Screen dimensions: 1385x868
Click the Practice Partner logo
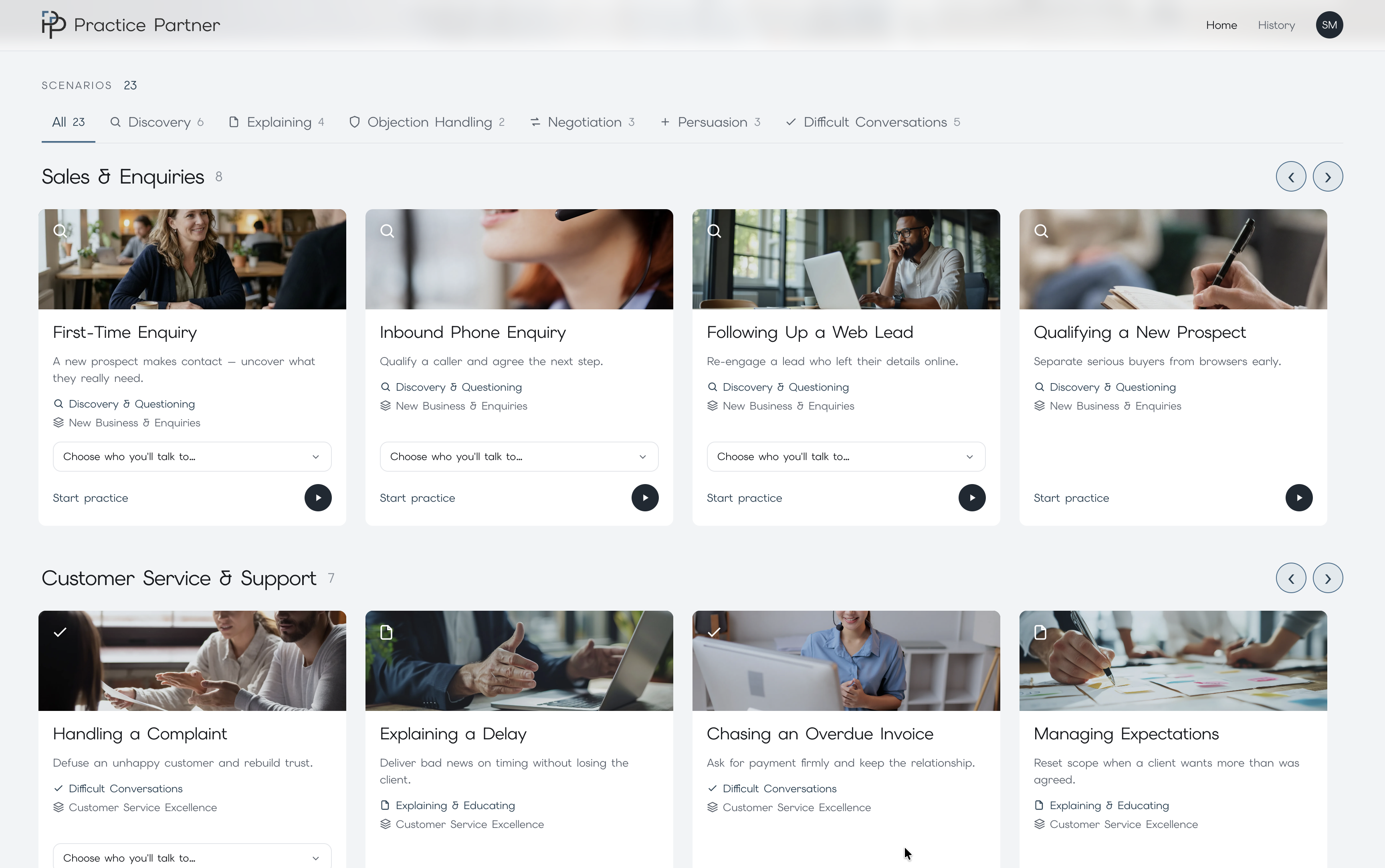point(131,25)
